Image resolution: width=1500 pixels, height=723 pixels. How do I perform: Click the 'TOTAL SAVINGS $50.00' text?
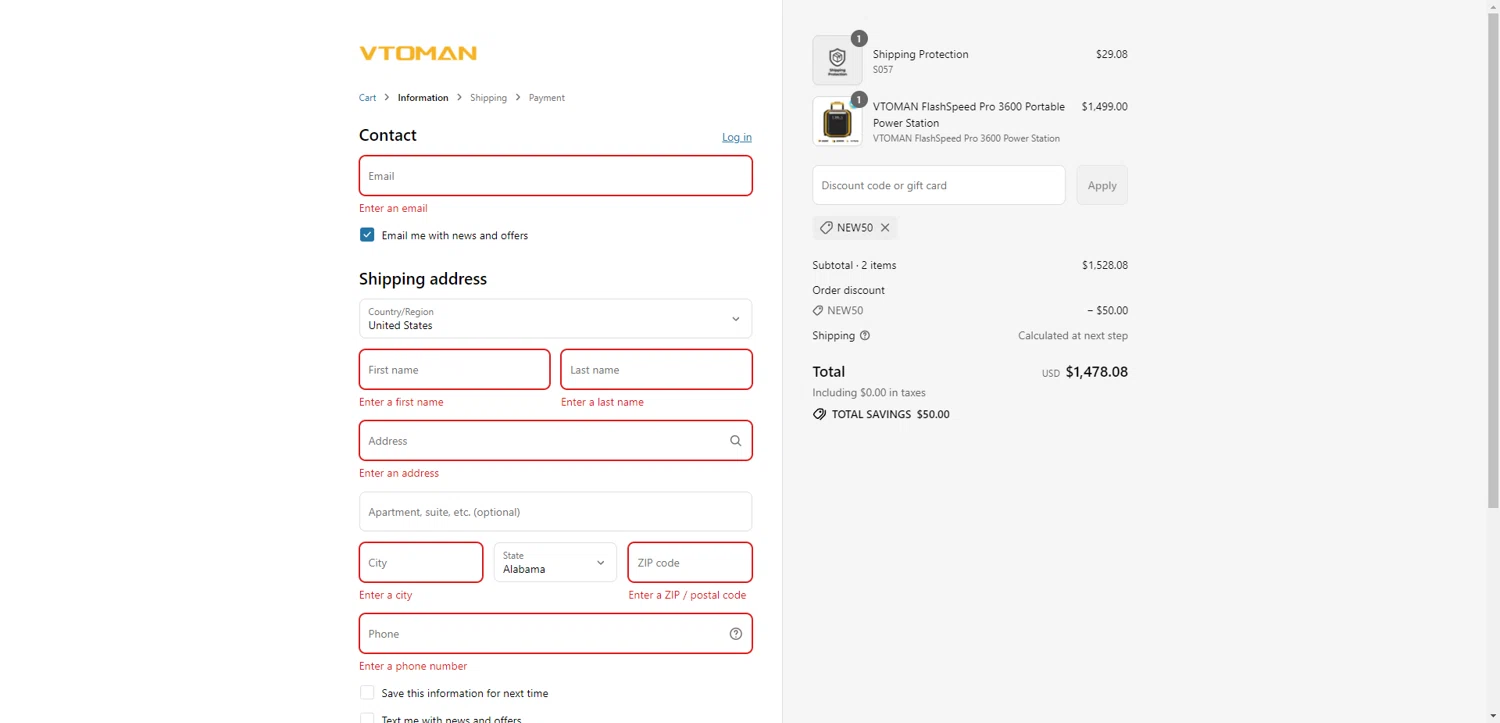pyautogui.click(x=891, y=414)
